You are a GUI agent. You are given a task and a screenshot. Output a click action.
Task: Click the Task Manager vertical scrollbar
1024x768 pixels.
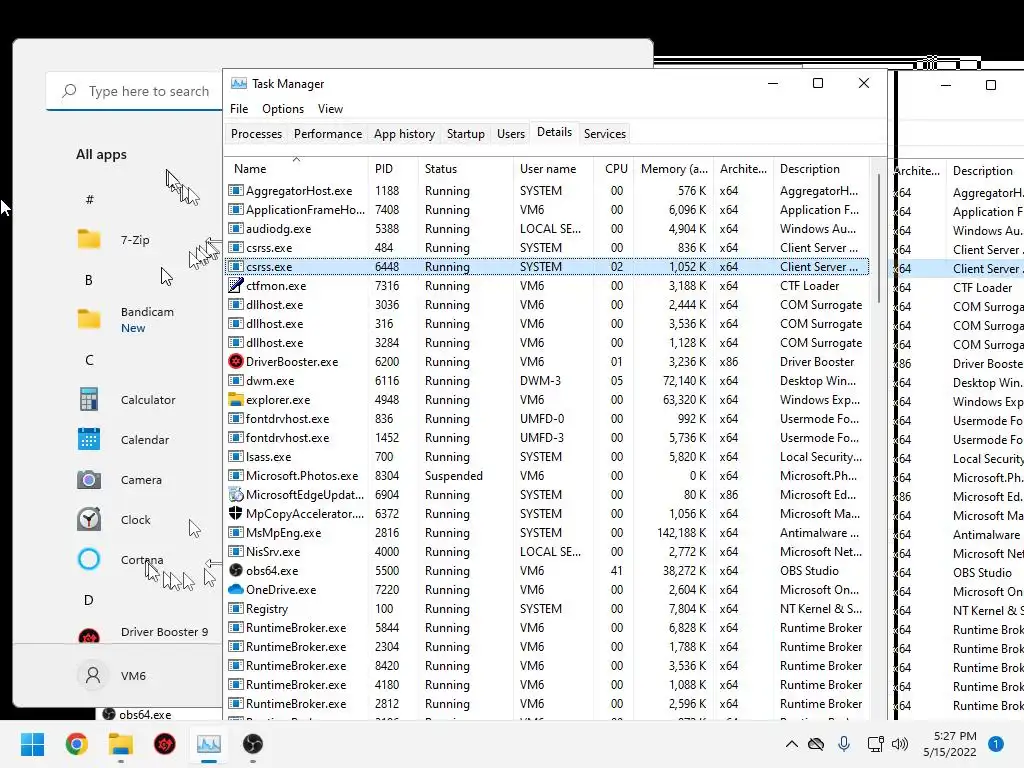point(879,238)
